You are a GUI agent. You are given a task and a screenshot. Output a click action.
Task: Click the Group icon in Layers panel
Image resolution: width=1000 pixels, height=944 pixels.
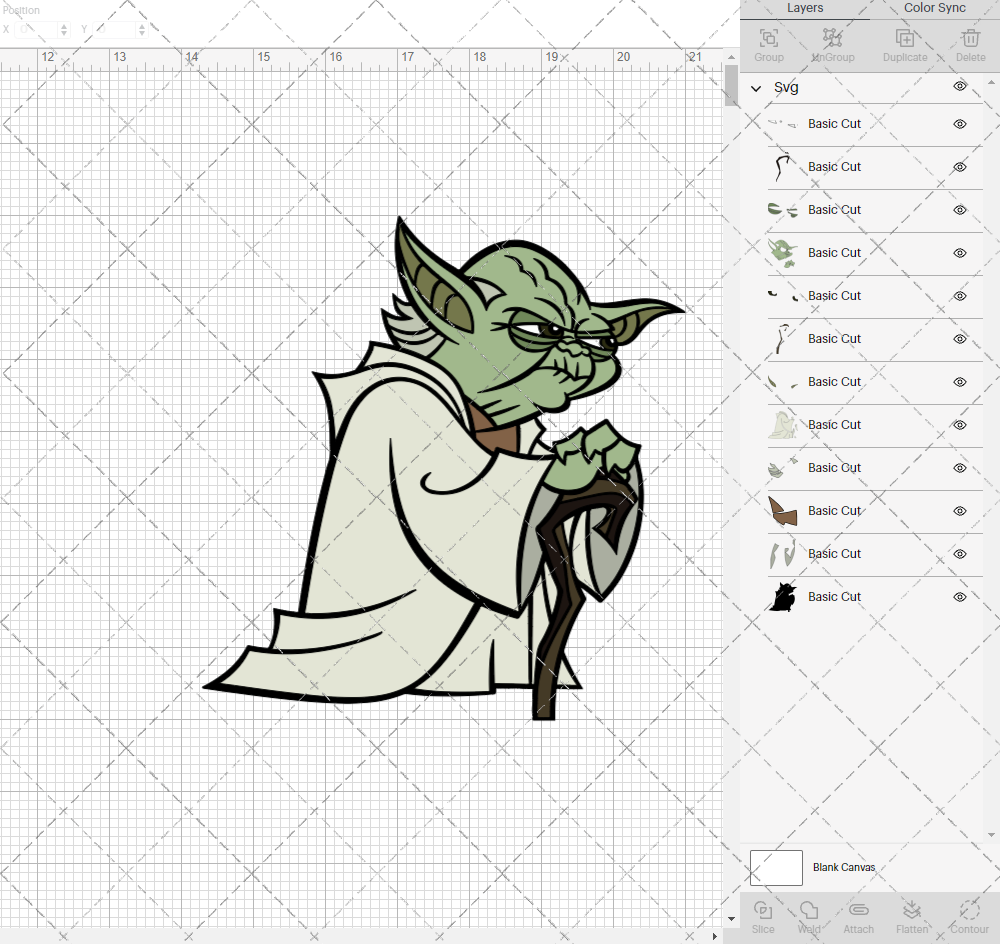pyautogui.click(x=768, y=38)
